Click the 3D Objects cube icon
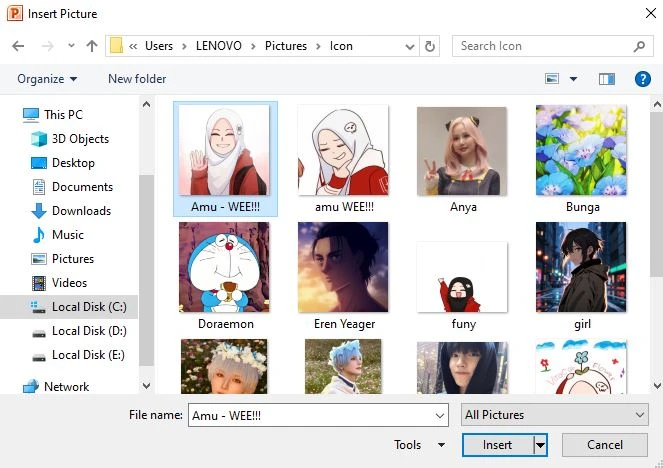 pyautogui.click(x=39, y=139)
